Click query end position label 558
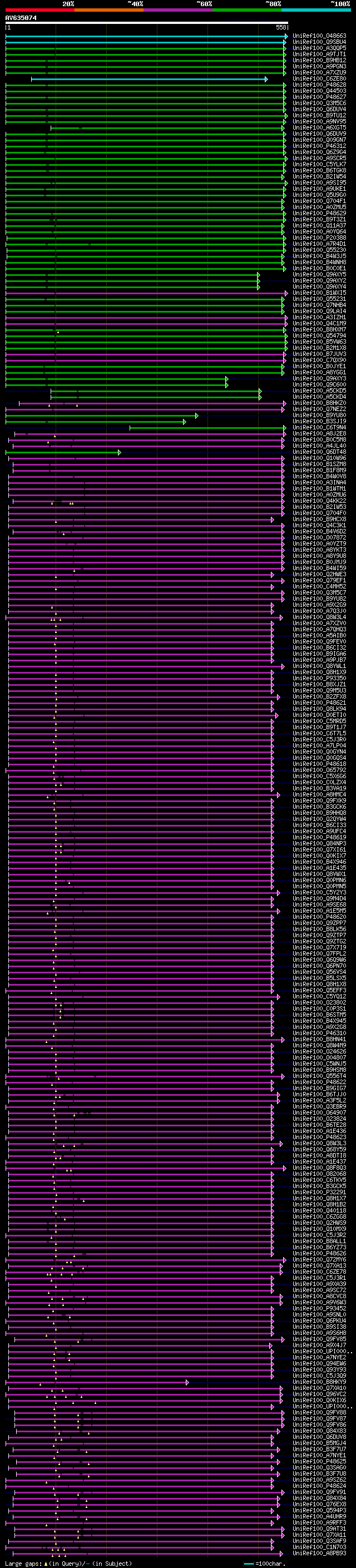Viewport: 356px width, 1568px height. pos(280,27)
